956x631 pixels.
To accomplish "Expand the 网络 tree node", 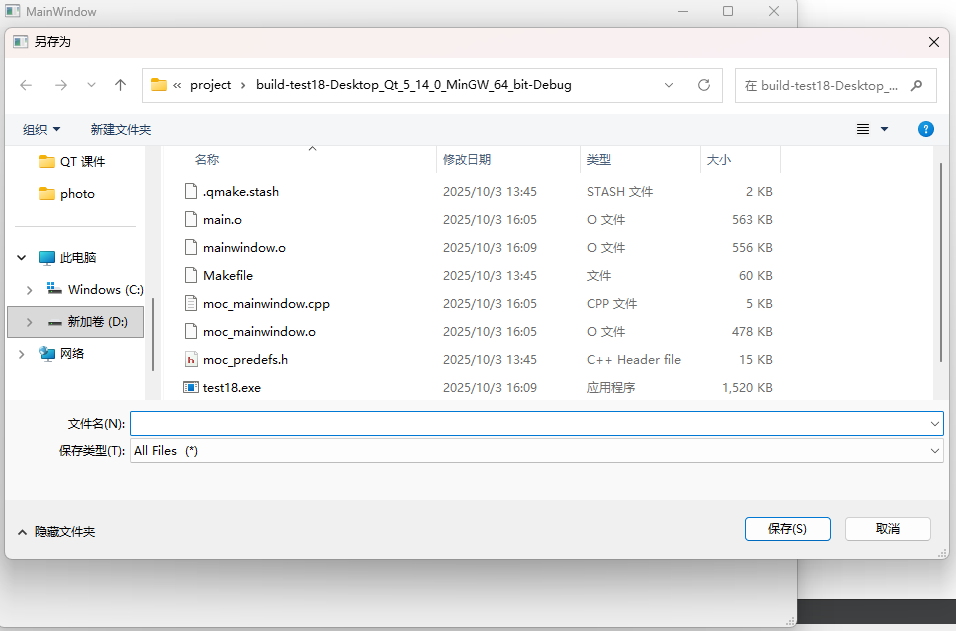I will pos(21,354).
